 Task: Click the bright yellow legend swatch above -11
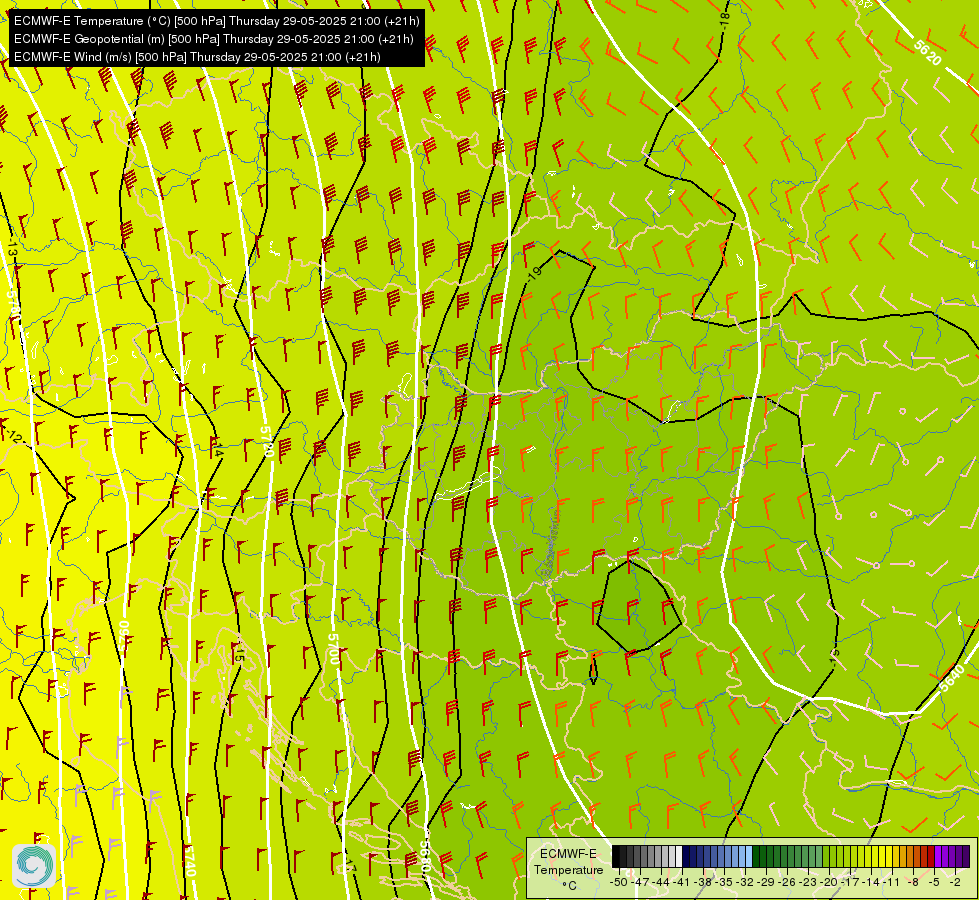coord(889,856)
